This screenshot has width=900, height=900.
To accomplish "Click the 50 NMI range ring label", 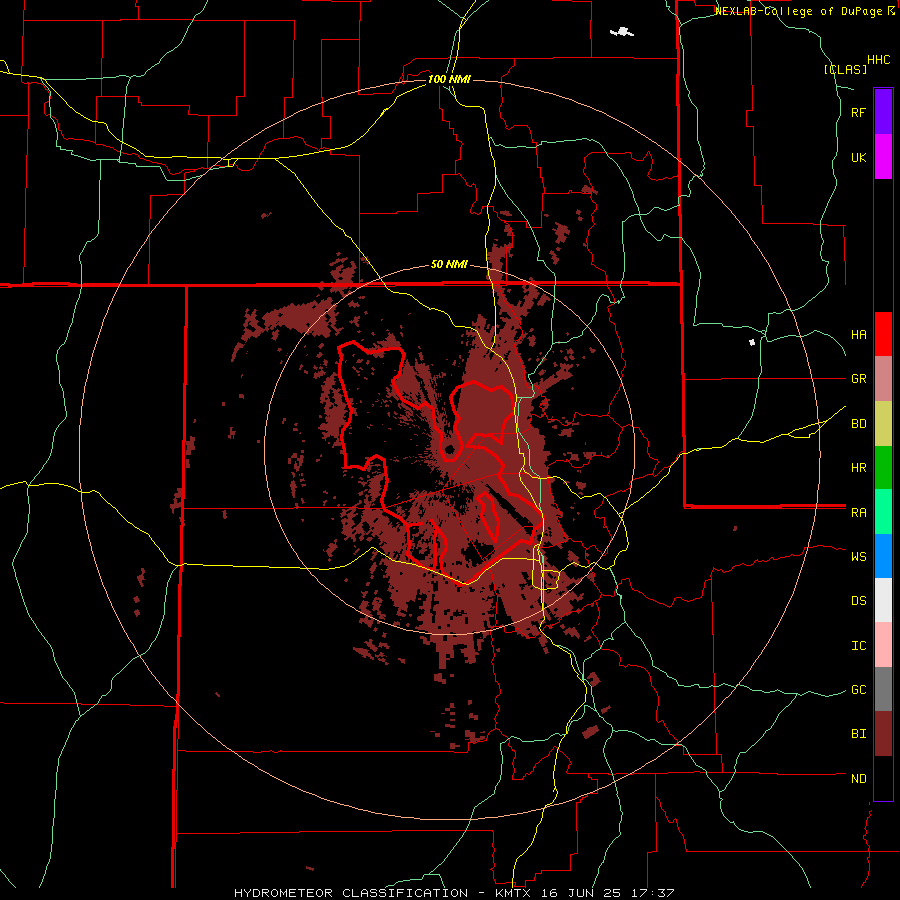I will [449, 264].
